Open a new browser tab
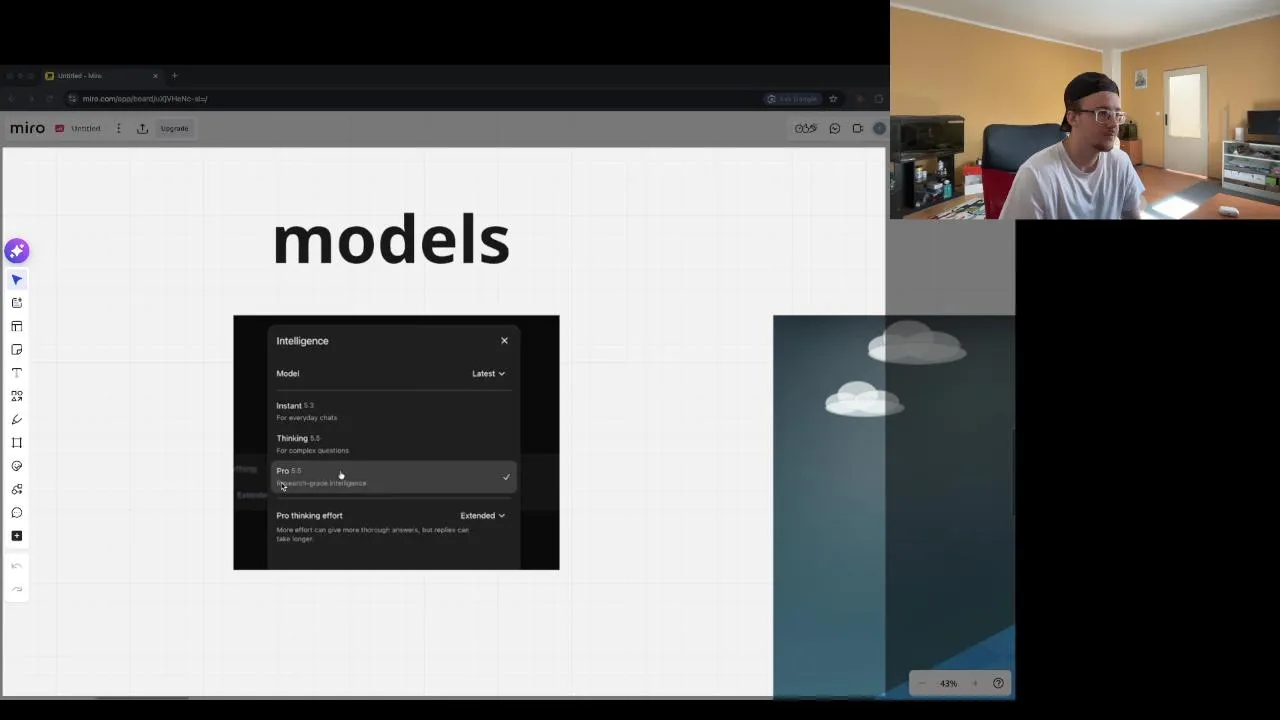This screenshot has height=720, width=1280. (x=174, y=76)
